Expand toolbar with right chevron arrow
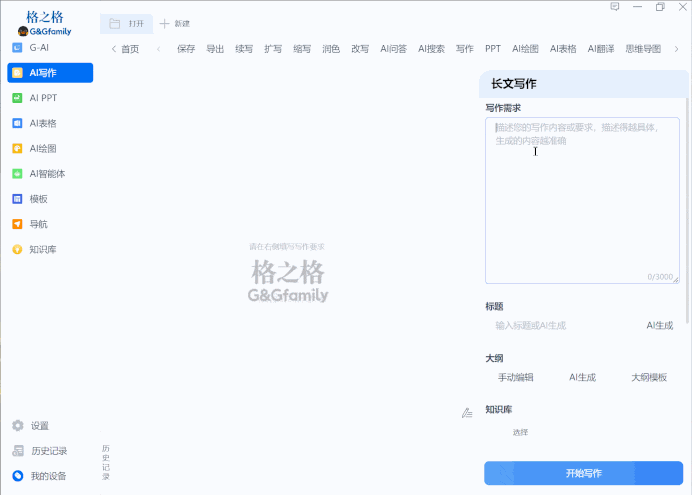Image resolution: width=692 pixels, height=495 pixels. pos(677,48)
